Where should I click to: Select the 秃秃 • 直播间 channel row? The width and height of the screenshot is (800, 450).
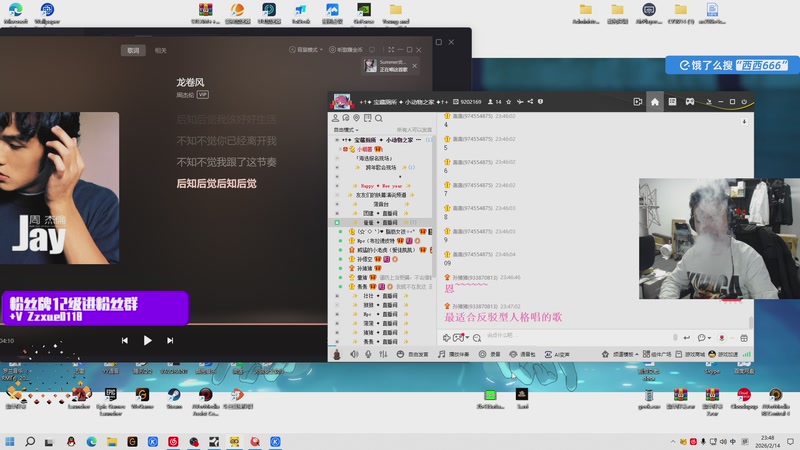[x=381, y=342]
